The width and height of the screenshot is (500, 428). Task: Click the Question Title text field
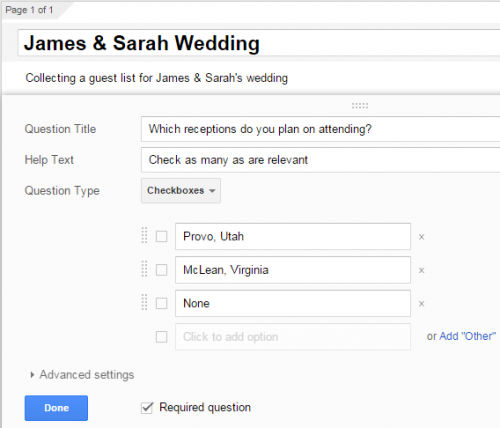(321, 129)
